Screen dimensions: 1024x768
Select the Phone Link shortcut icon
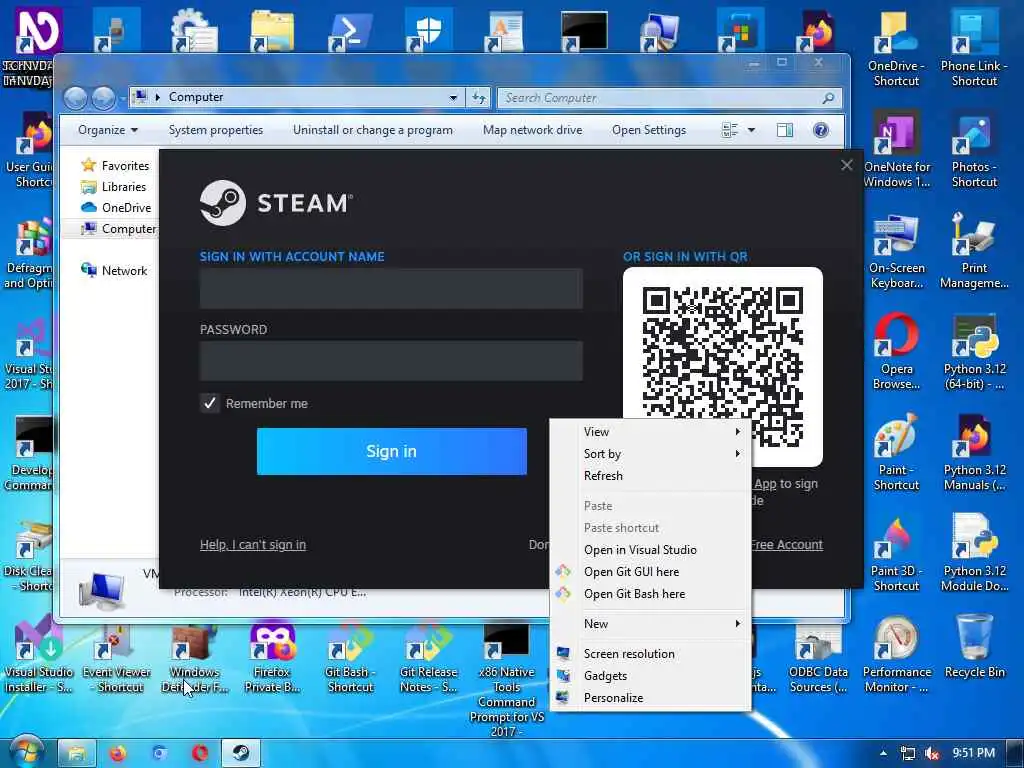click(974, 48)
